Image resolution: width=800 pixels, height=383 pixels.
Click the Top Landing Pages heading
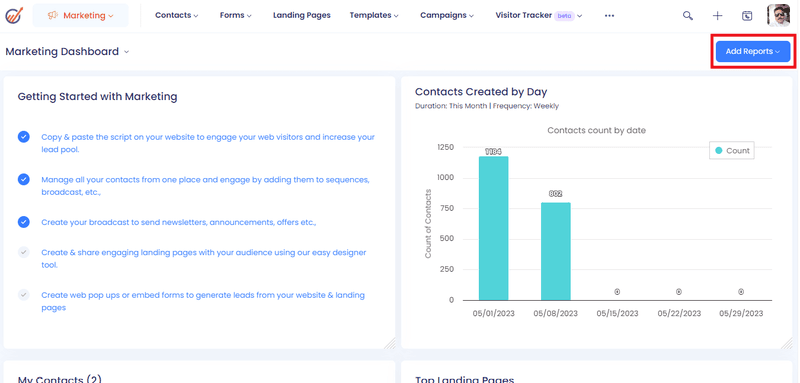pyautogui.click(x=464, y=379)
